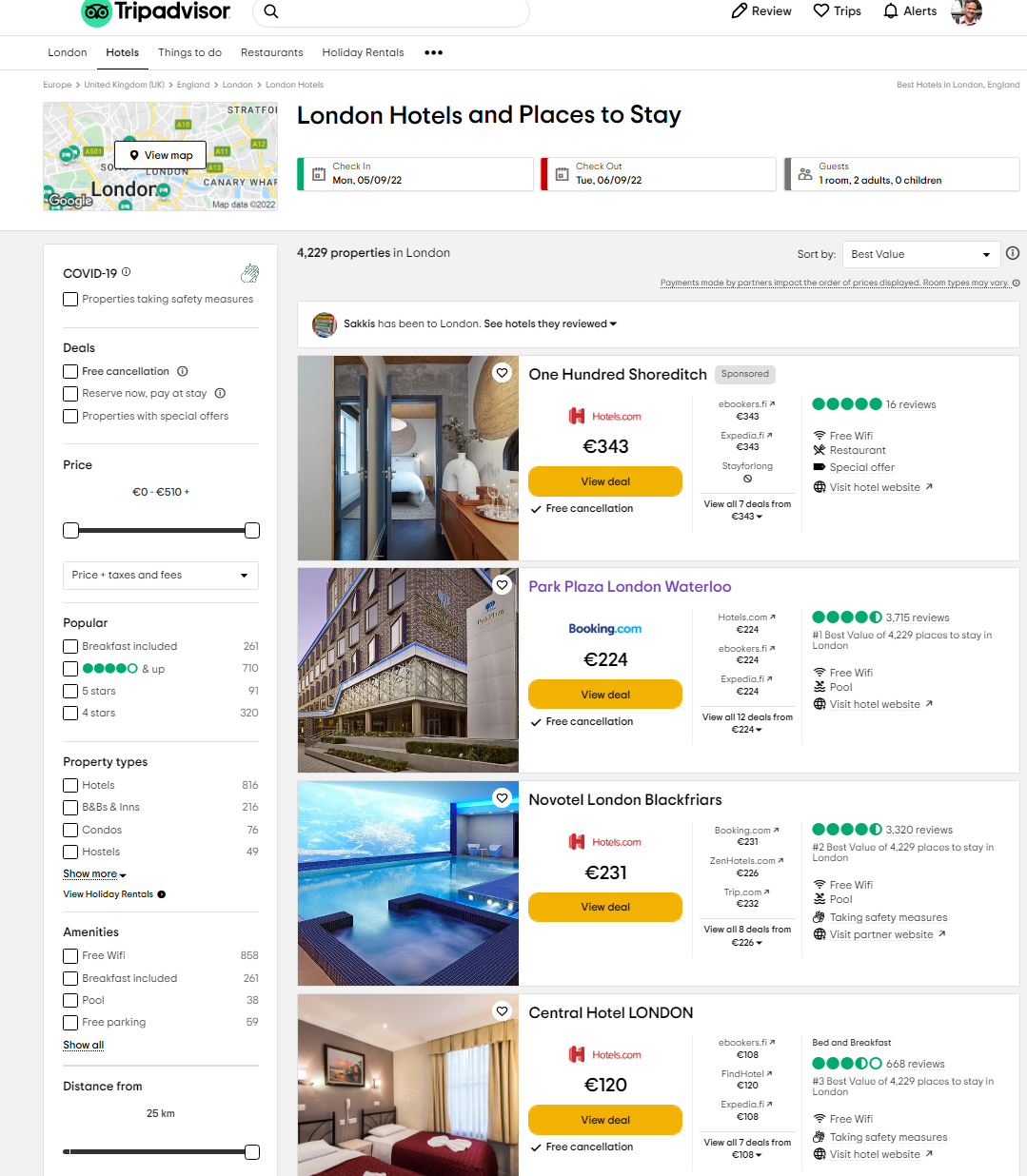
Task: Click the info icon beside Sort by
Action: tap(1013, 253)
